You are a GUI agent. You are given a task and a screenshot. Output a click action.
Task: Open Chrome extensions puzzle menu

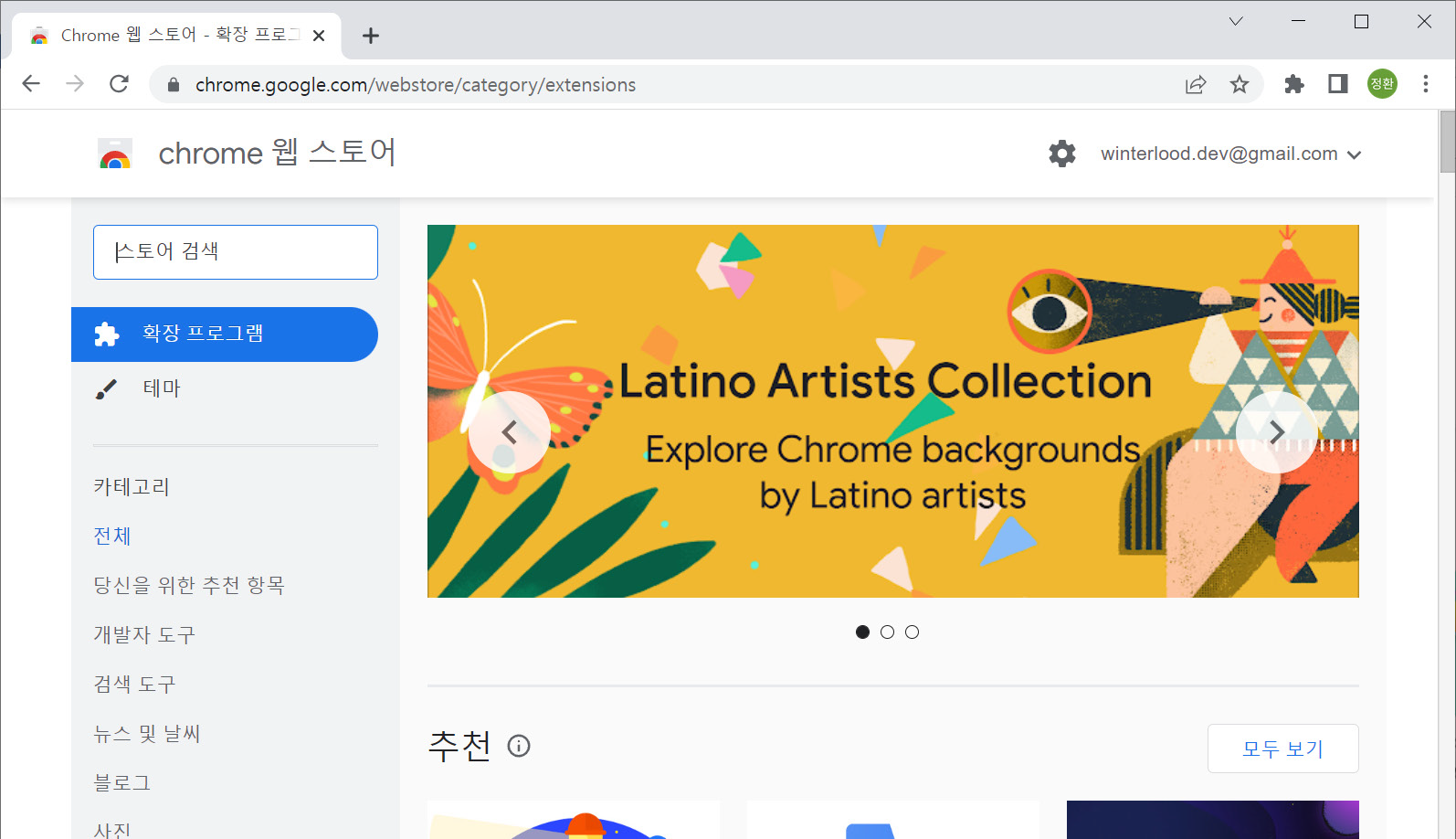[x=1294, y=85]
